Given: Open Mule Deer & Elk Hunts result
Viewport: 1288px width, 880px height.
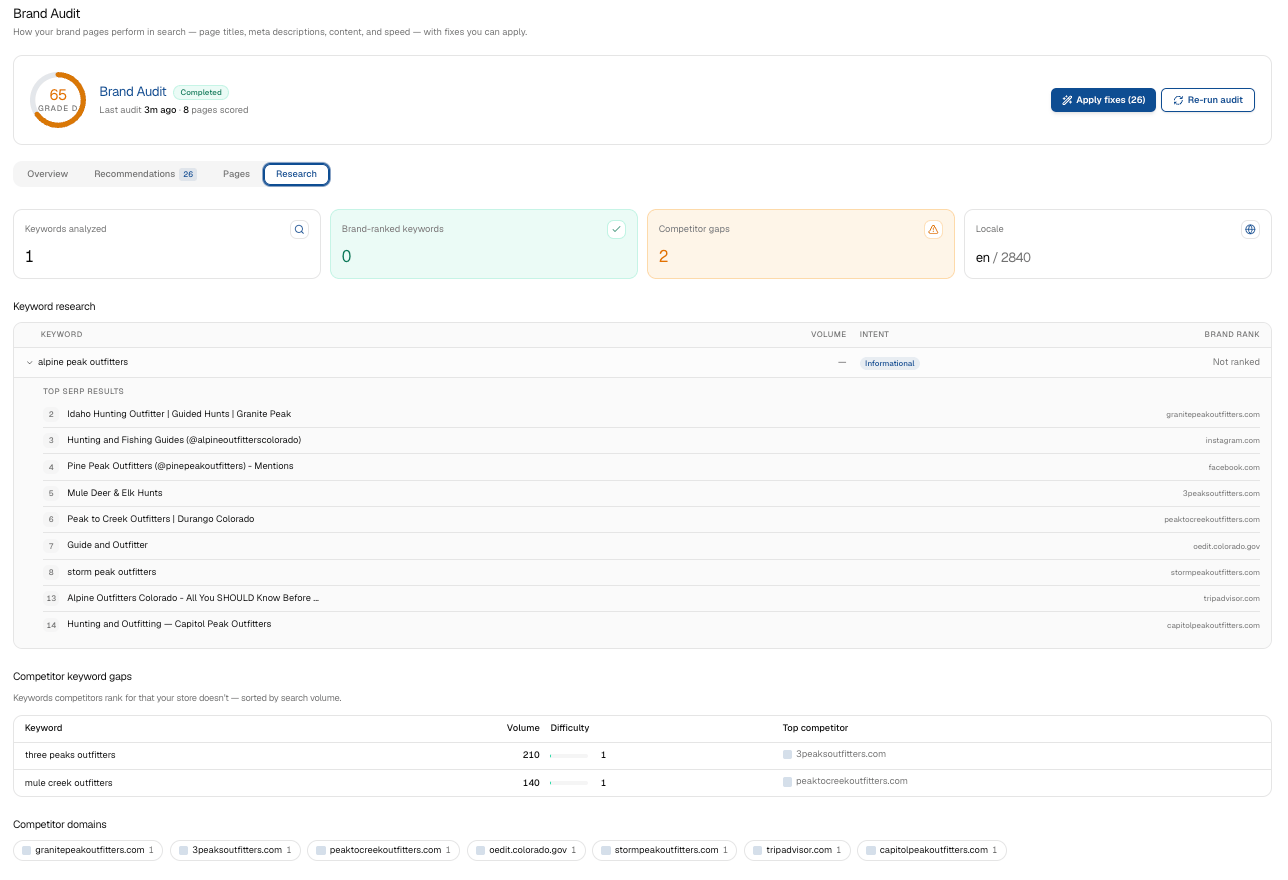Looking at the screenshot, I should tap(115, 493).
